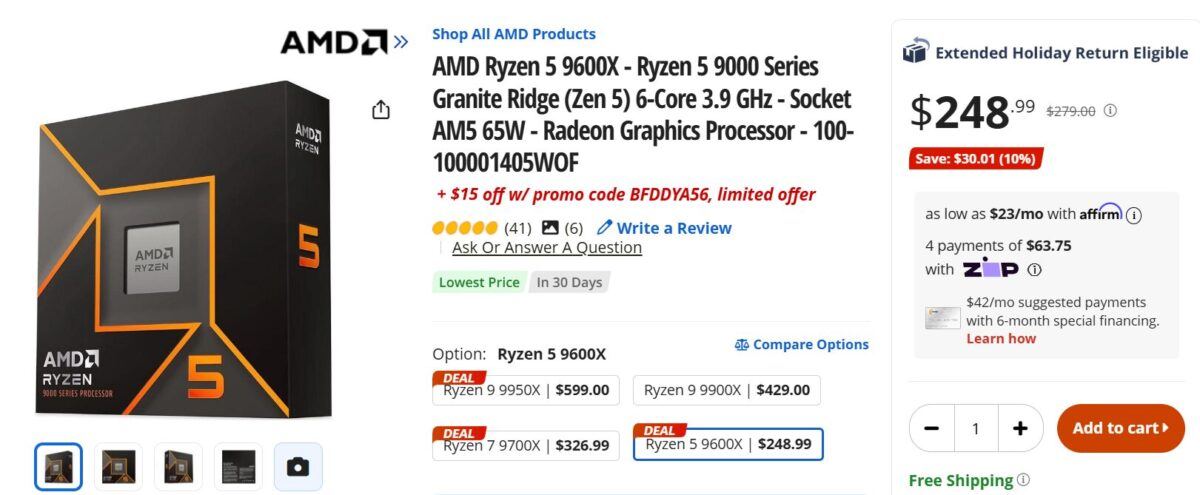The width and height of the screenshot is (1200, 495).
Task: Open Ask Or Answer A Question
Action: tap(546, 248)
